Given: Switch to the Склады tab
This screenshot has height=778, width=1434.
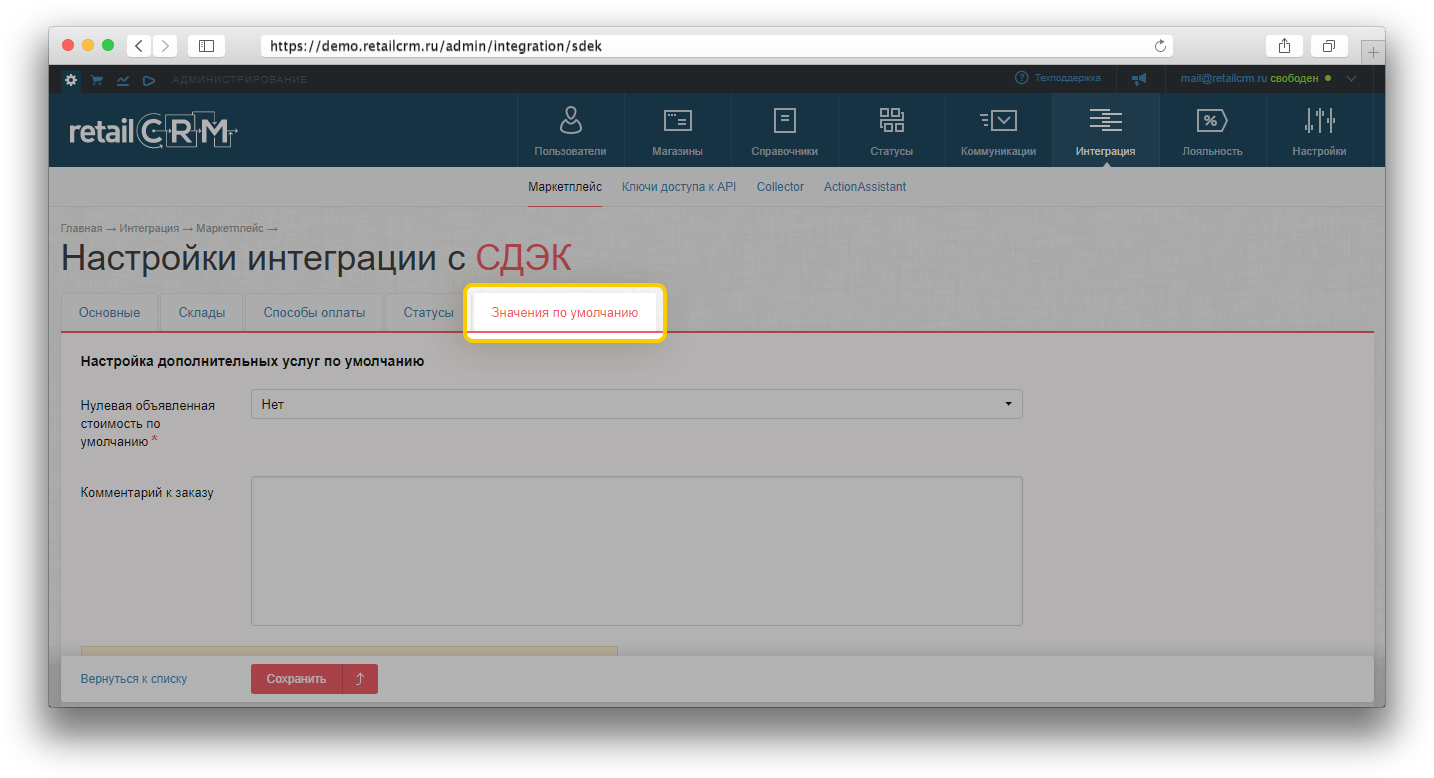Looking at the screenshot, I should coord(202,313).
